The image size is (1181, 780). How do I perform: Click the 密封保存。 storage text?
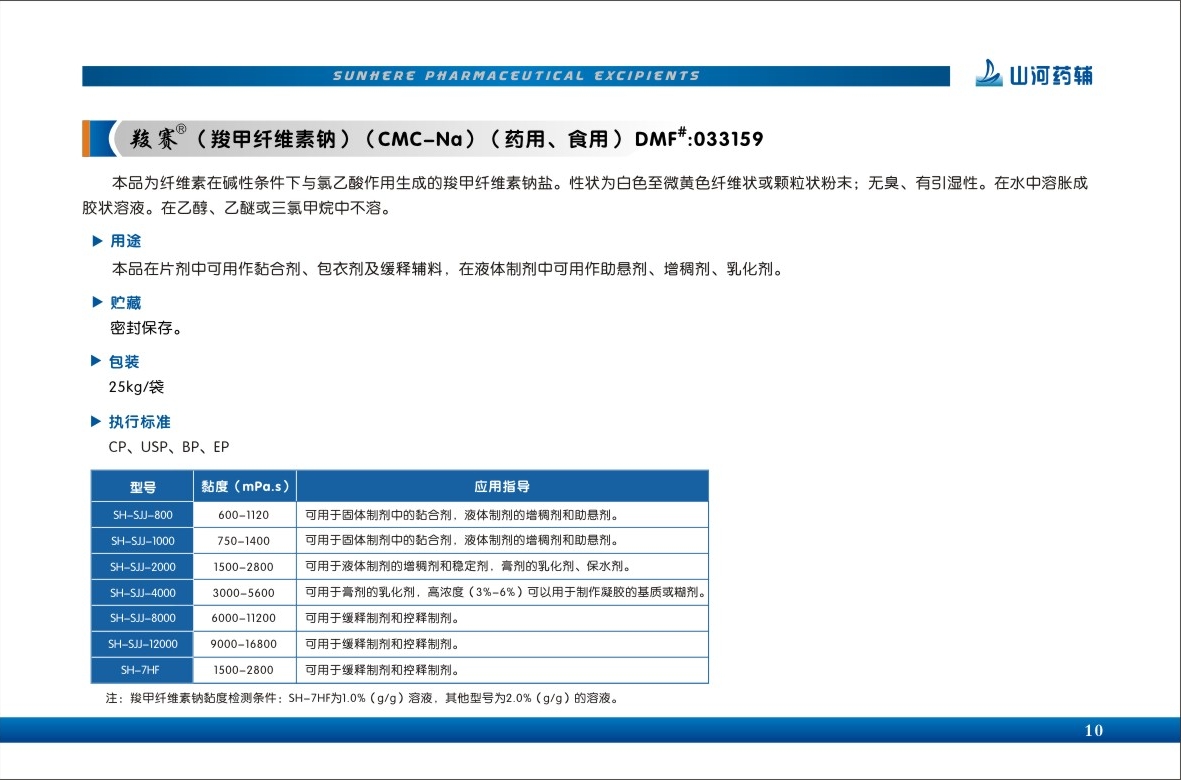click(147, 328)
